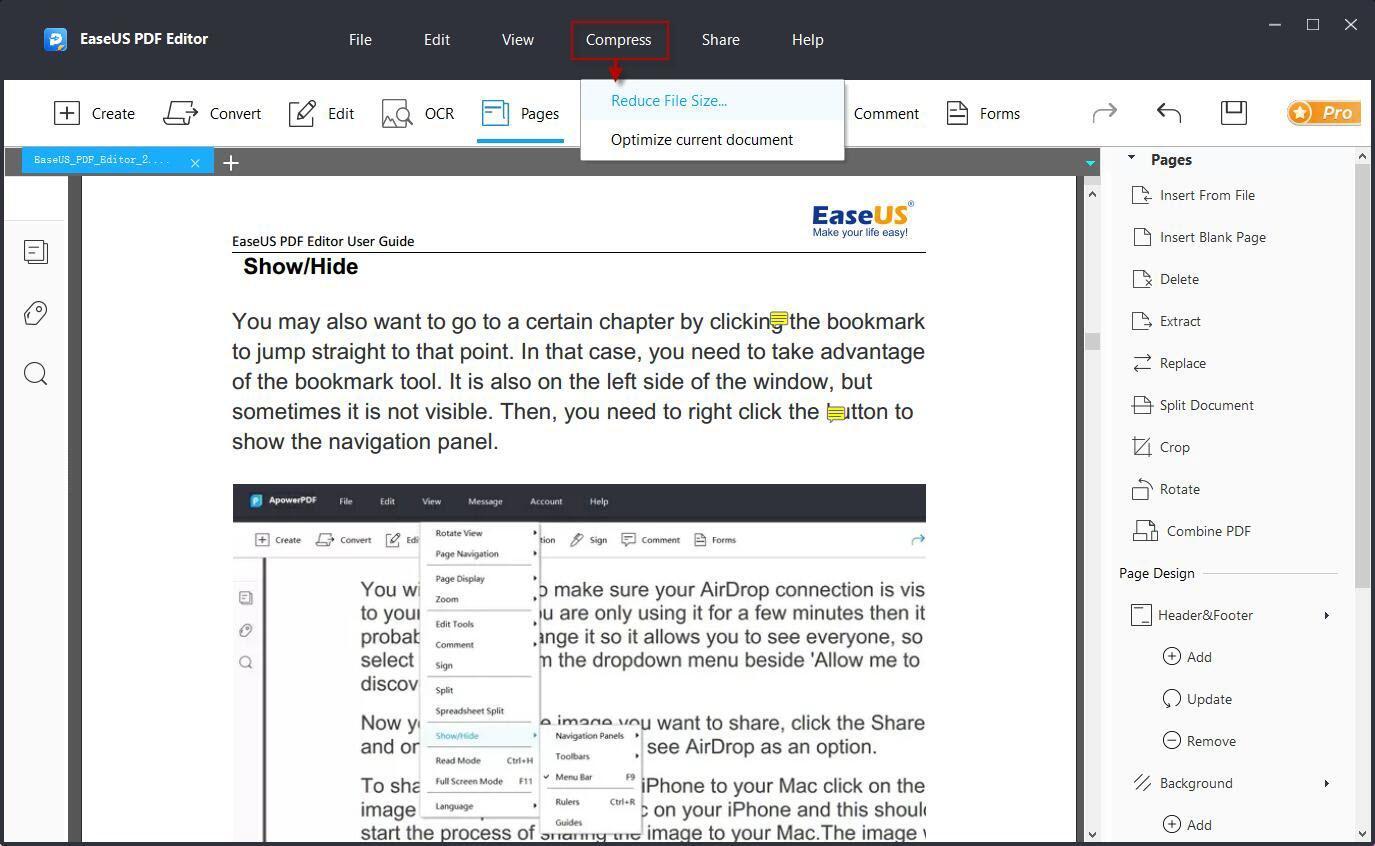This screenshot has height=846, width=1375.
Task: Expand Background submenu arrow
Action: pyautogui.click(x=1327, y=783)
